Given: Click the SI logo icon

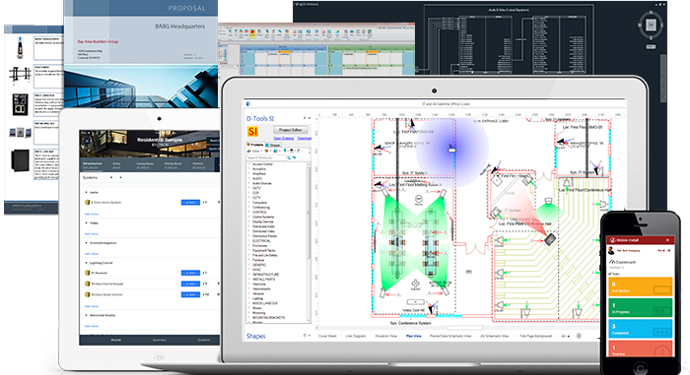Looking at the screenshot, I should point(253,131).
